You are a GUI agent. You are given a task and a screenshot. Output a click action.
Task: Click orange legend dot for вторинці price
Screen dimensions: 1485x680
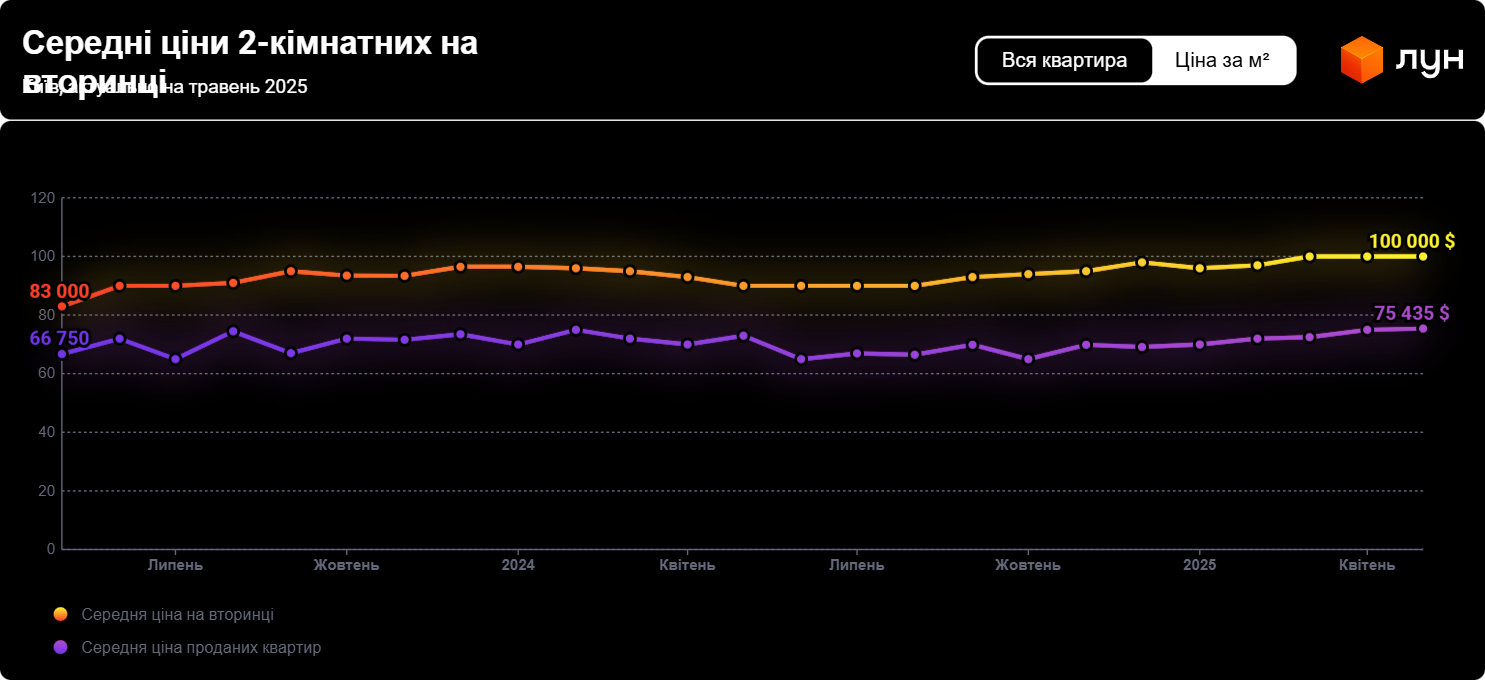coord(61,614)
